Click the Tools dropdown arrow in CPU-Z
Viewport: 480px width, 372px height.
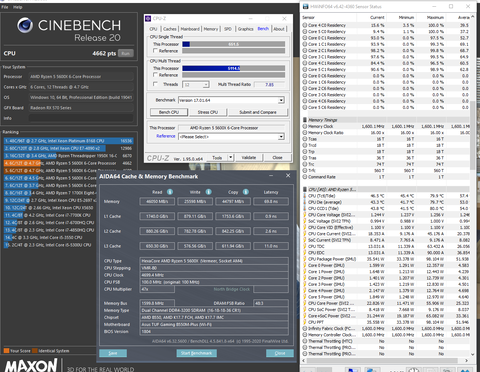pos(230,157)
